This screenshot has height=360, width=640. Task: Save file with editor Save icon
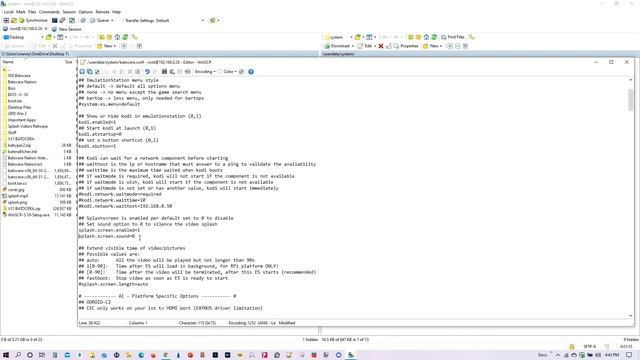click(82, 71)
